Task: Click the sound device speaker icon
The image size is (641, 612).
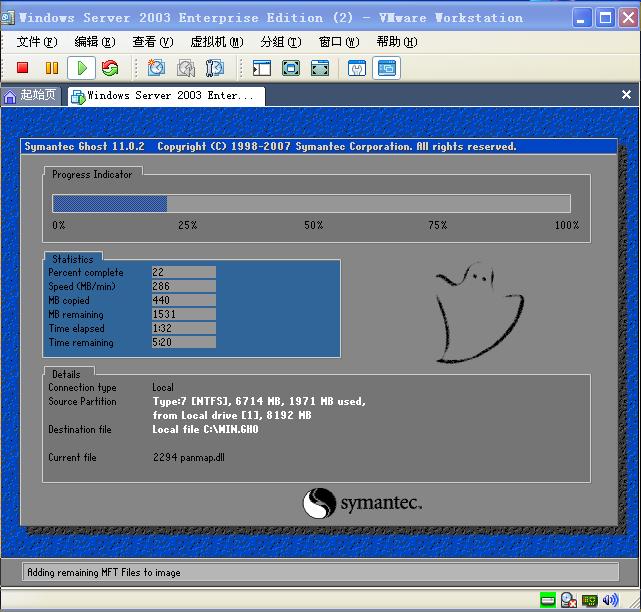Action: click(611, 600)
